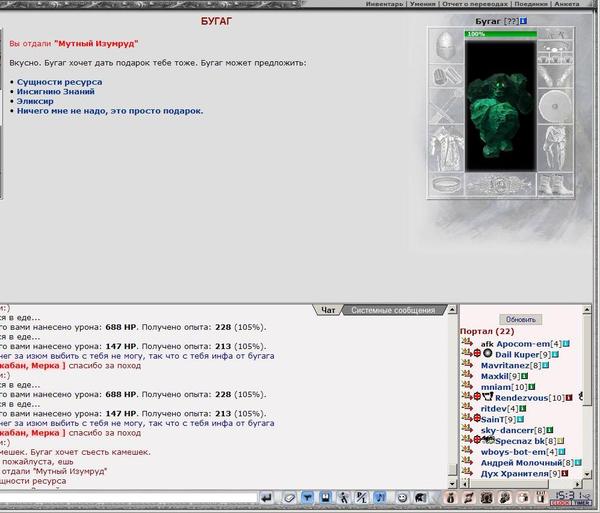Click red injury icon next to SainT
600x513 pixels.
[x=477, y=419]
